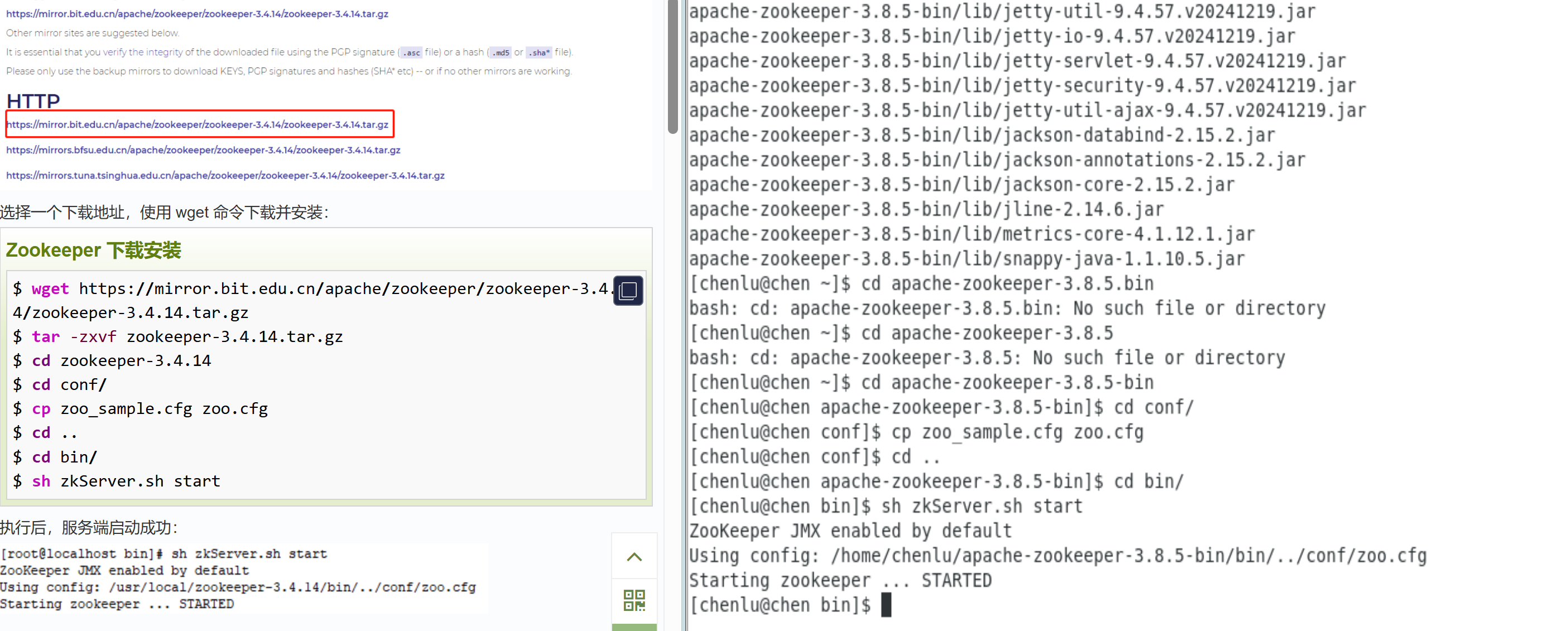Click the scroll-to-top chevron arrow
This screenshot has height=631, width=1568.
634,556
